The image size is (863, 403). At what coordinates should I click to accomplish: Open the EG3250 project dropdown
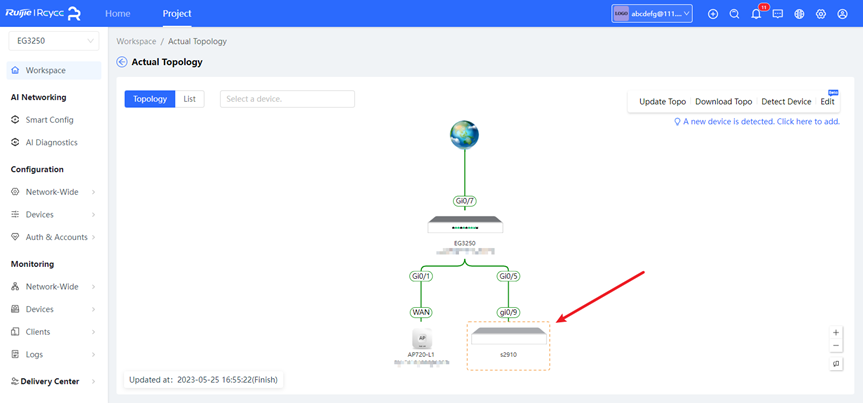(x=54, y=41)
